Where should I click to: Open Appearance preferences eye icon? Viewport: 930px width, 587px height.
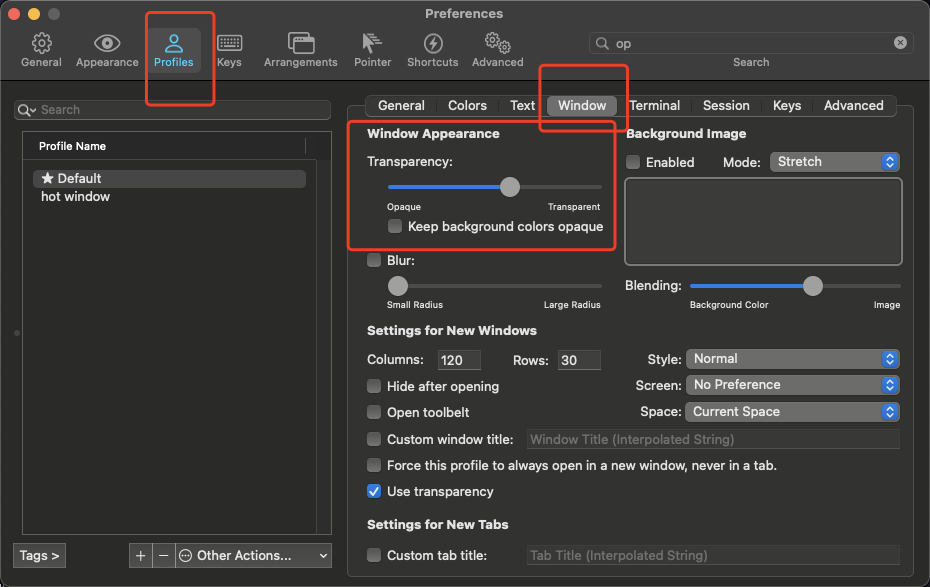pyautogui.click(x=107, y=43)
